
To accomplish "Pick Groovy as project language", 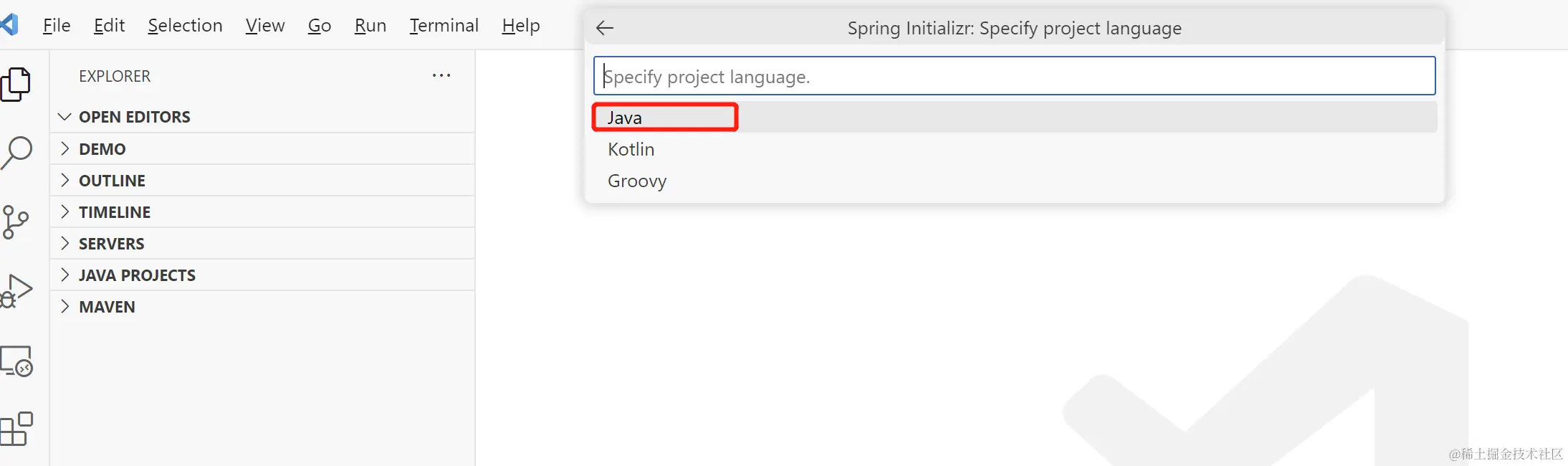I will coord(637,181).
